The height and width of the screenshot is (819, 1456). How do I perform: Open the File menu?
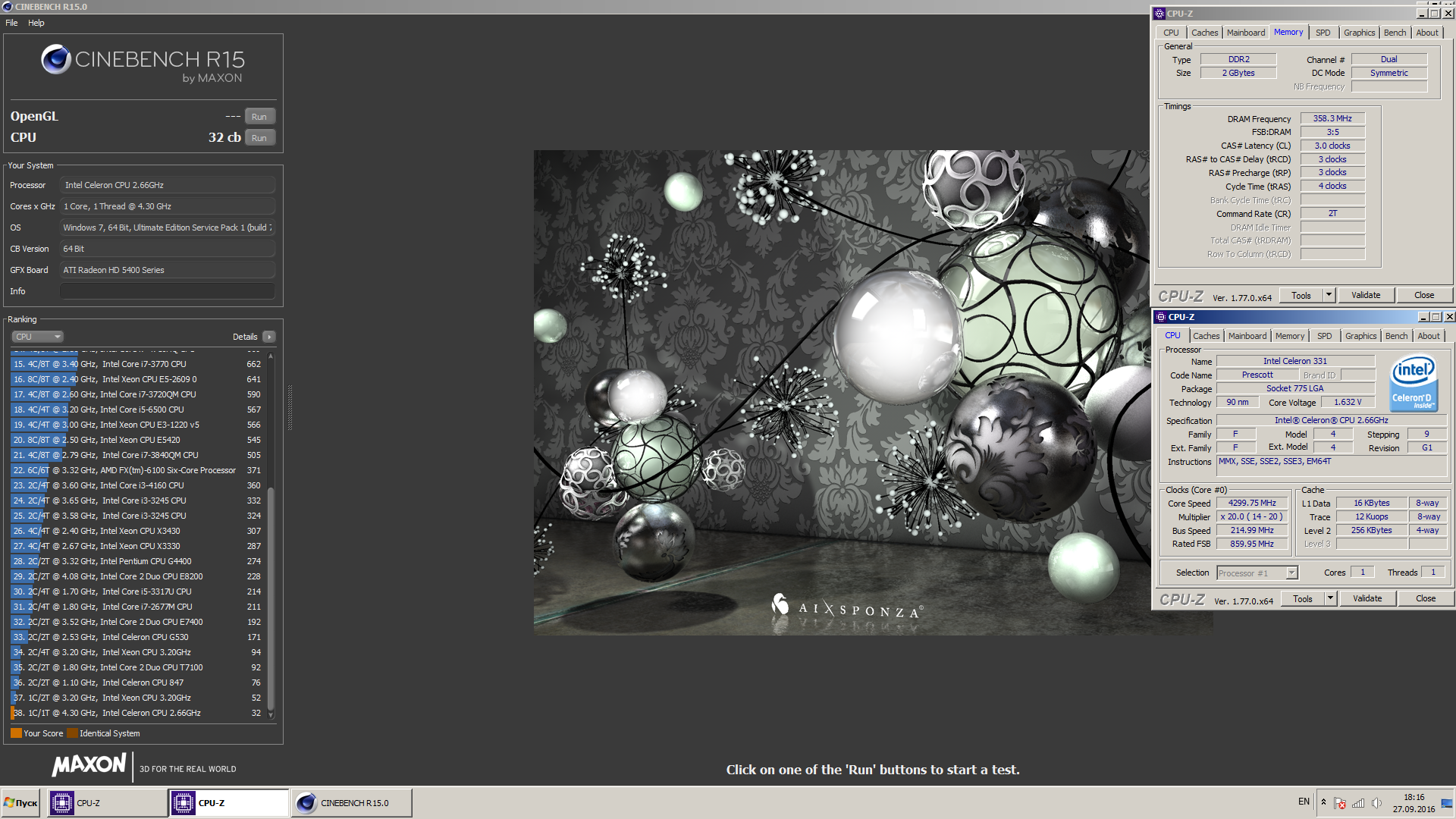pyautogui.click(x=11, y=23)
